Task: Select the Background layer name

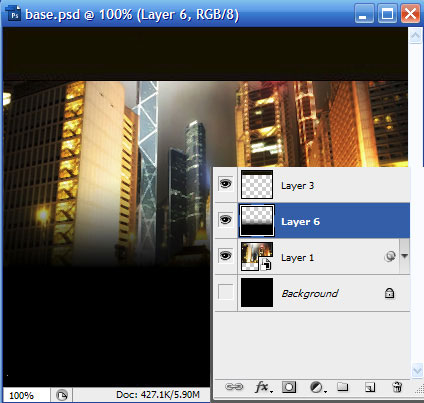Action: [310, 293]
